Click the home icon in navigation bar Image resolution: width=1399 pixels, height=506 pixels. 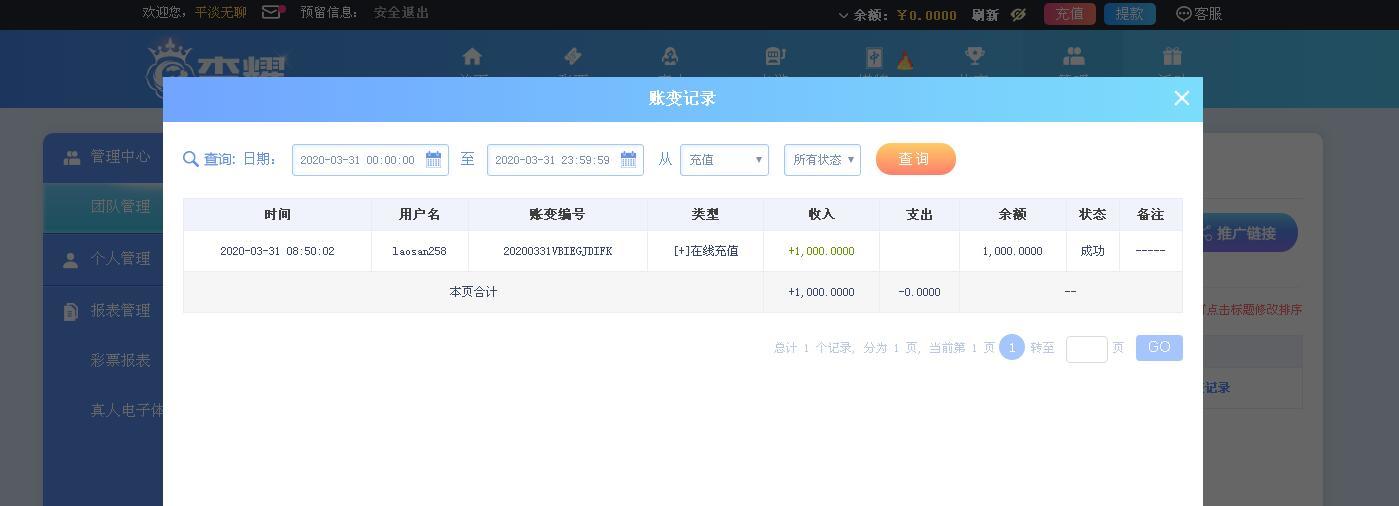pos(472,57)
